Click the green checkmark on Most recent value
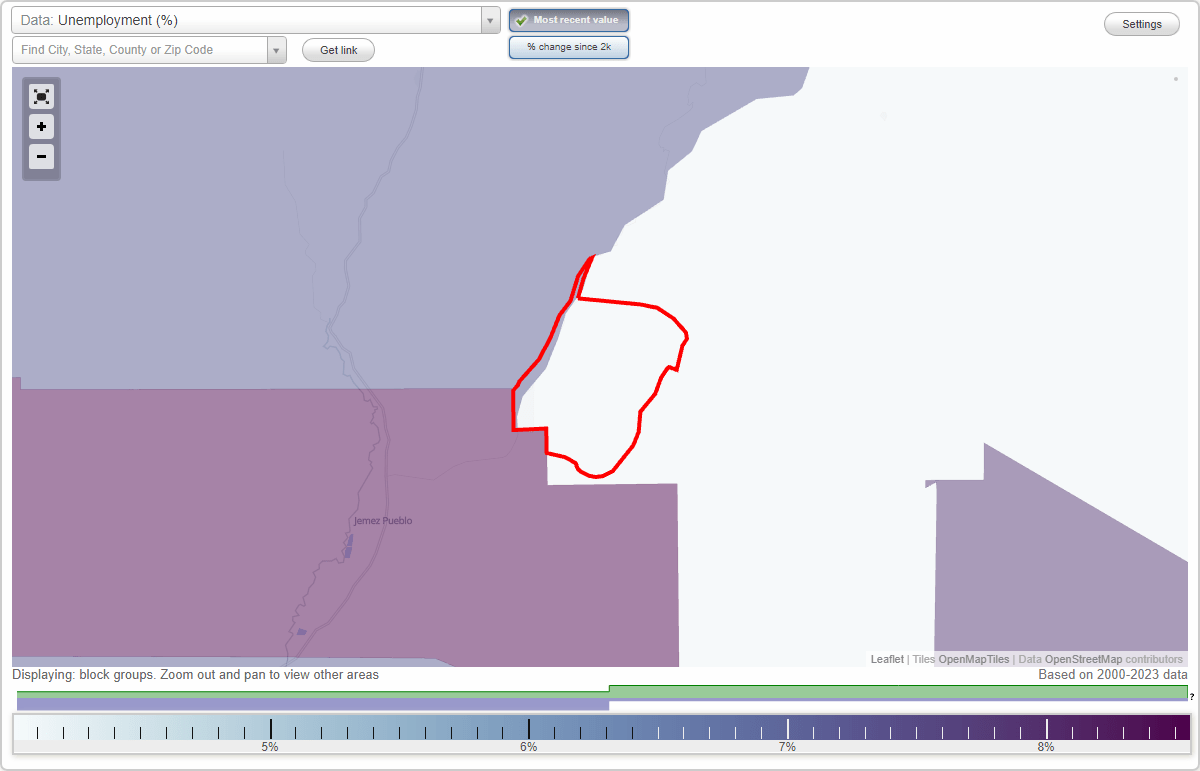 [522, 19]
